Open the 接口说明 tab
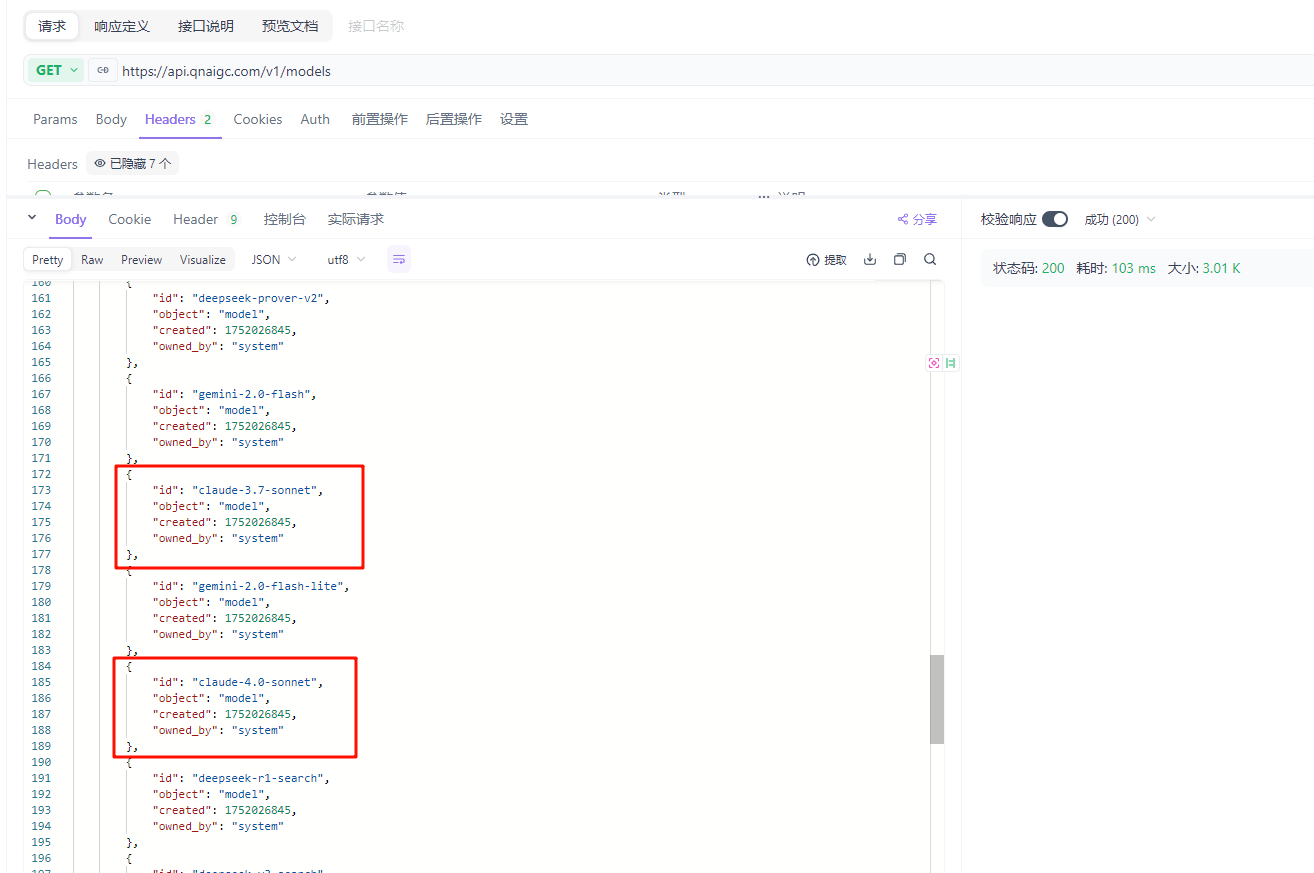The height and width of the screenshot is (873, 1314). click(206, 26)
